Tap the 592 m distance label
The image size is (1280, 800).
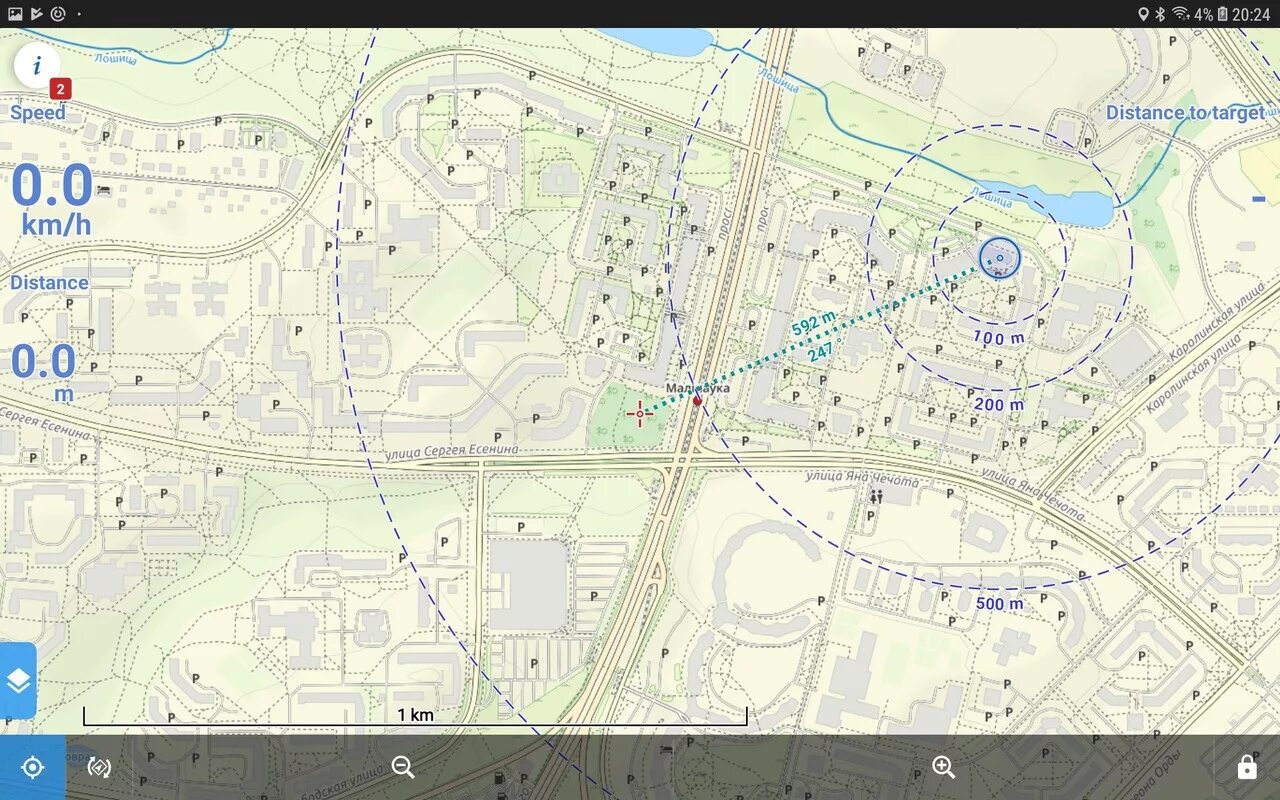[813, 322]
